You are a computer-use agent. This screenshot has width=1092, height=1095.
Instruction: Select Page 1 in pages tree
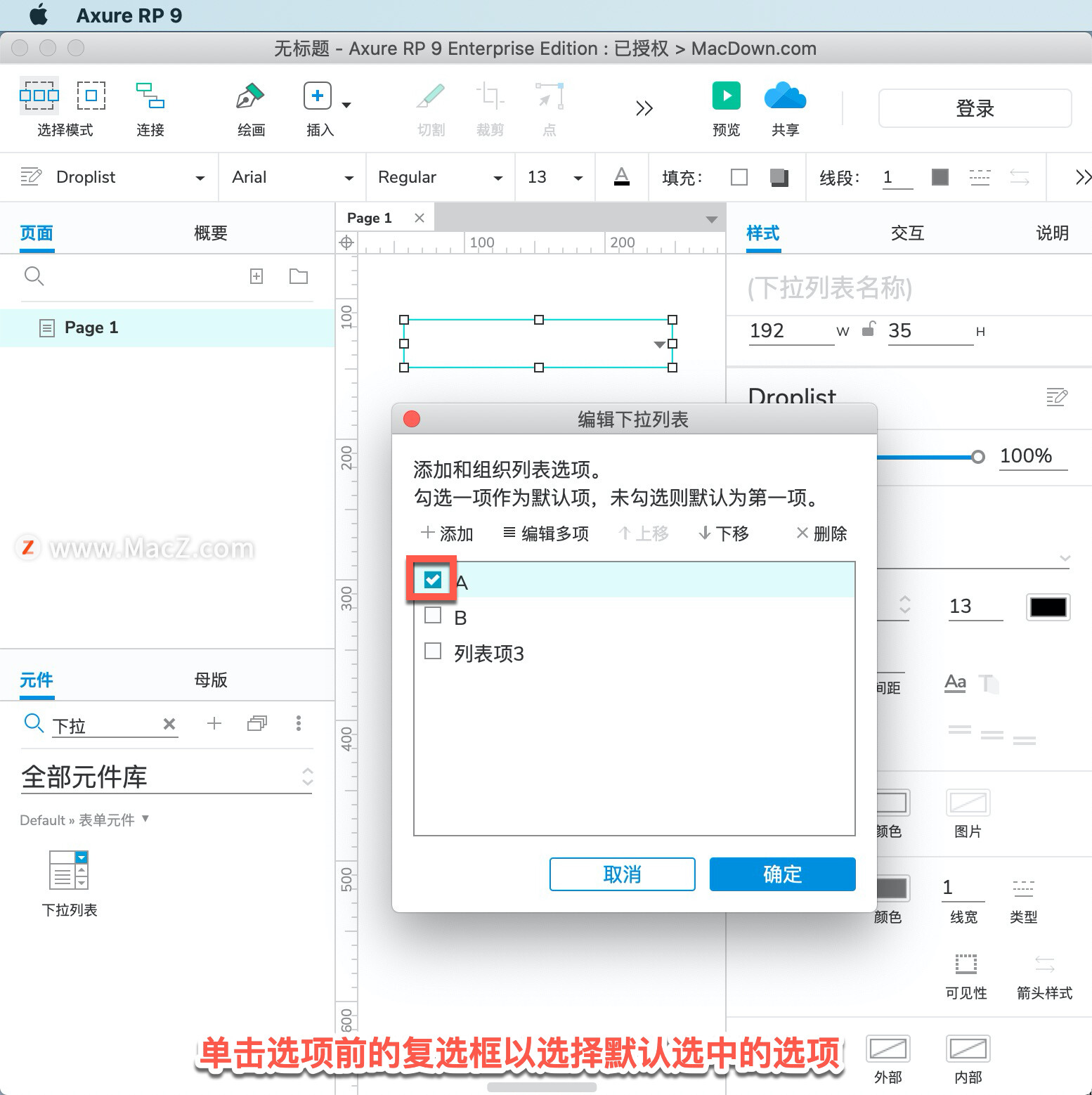click(167, 328)
